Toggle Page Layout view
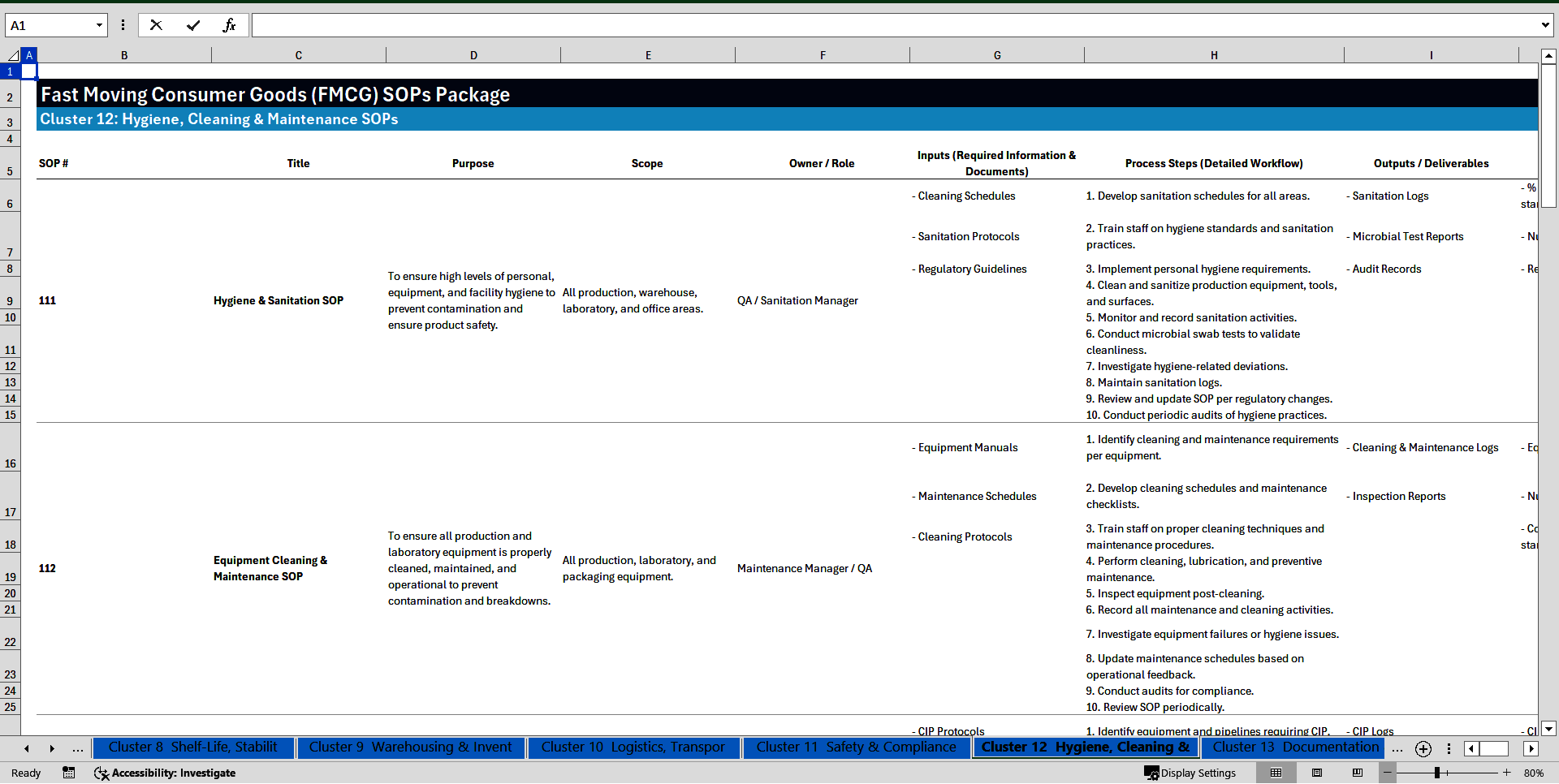 pos(1317,773)
